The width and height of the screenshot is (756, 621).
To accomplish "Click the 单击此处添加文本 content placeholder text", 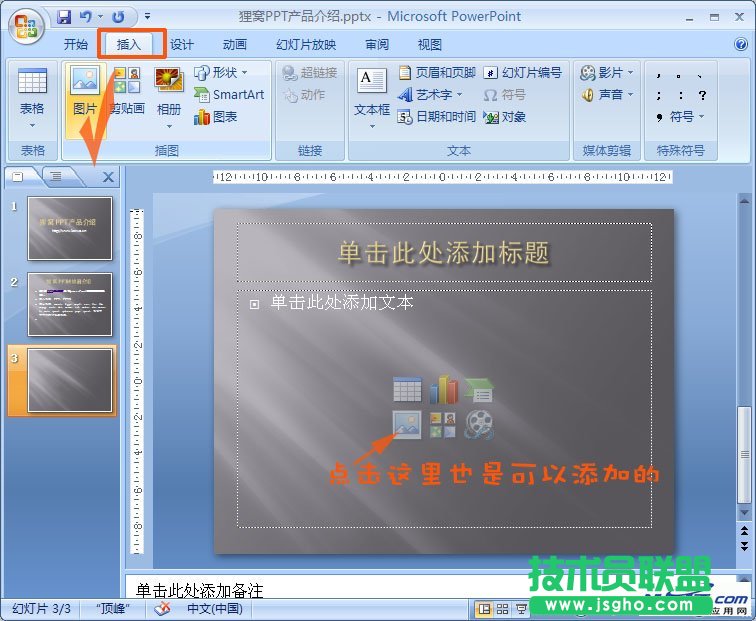I will tap(342, 302).
